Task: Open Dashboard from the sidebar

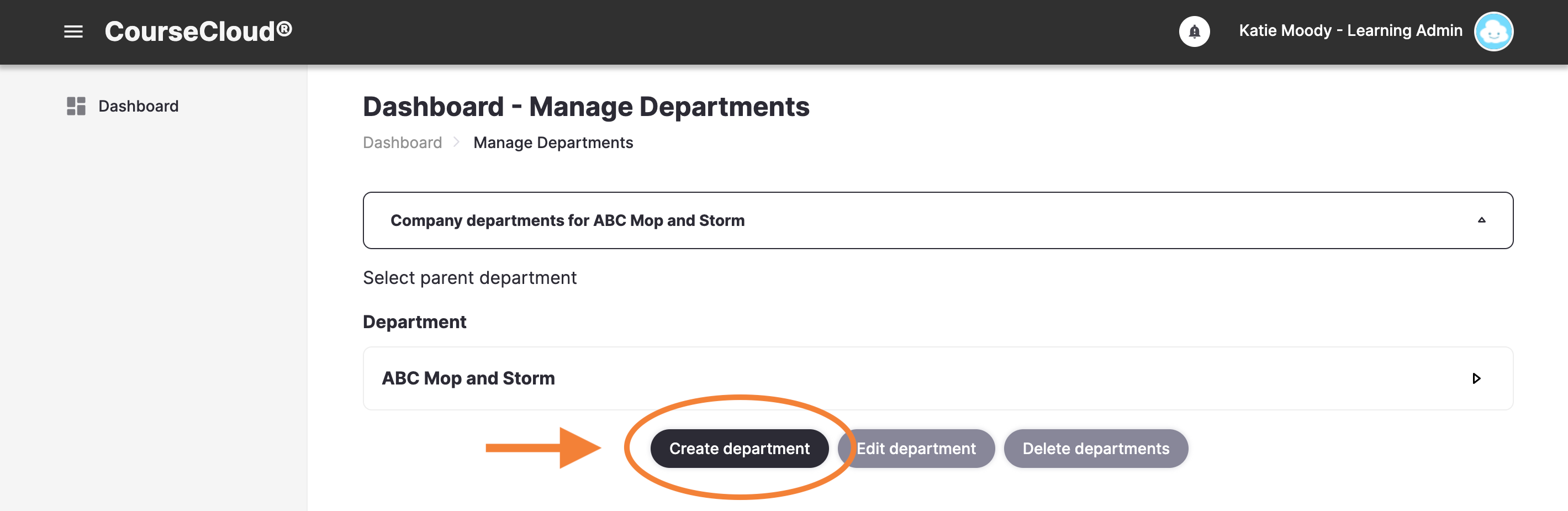Action: point(138,106)
